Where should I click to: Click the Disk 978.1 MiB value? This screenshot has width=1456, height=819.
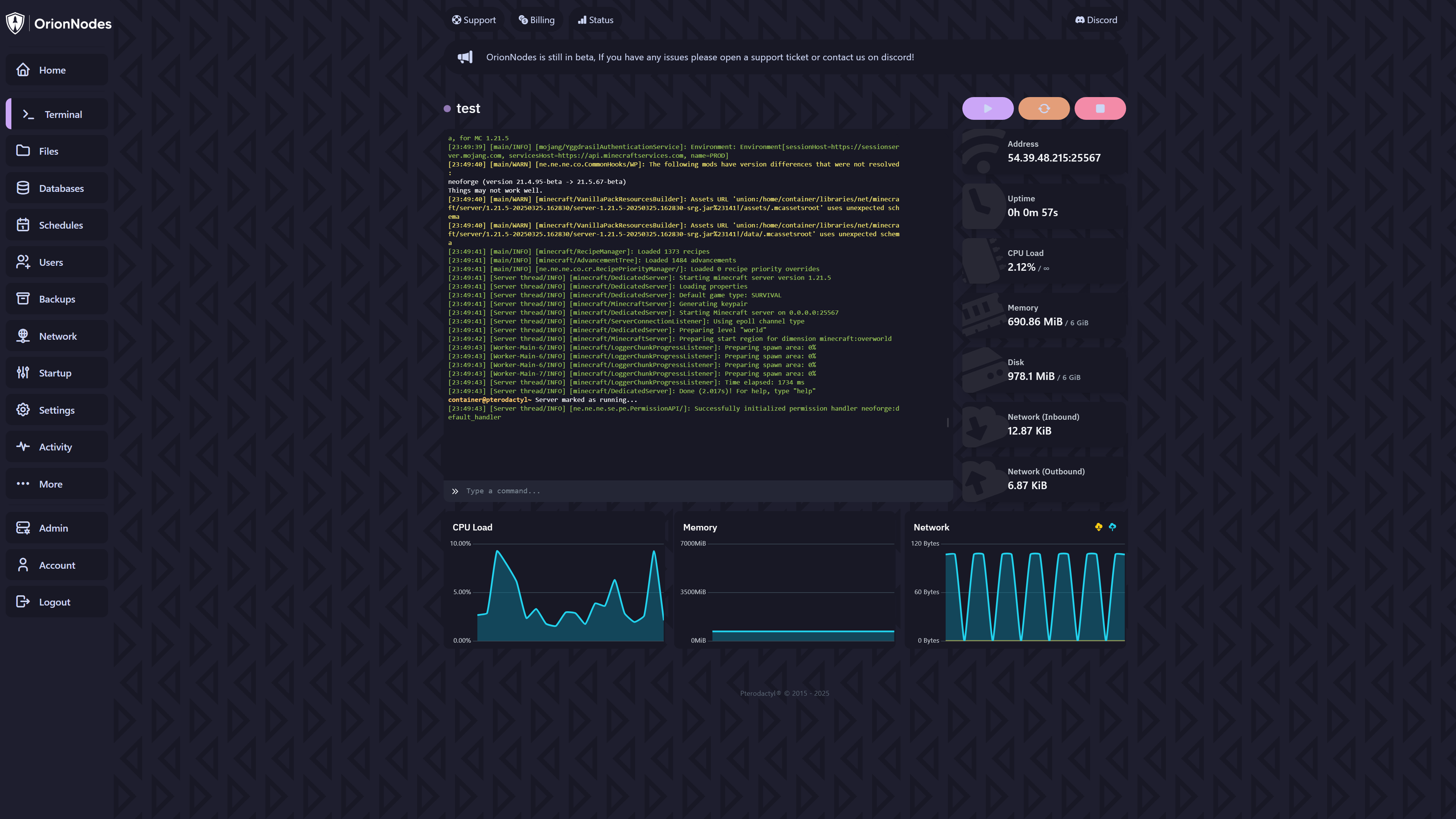click(x=1031, y=377)
